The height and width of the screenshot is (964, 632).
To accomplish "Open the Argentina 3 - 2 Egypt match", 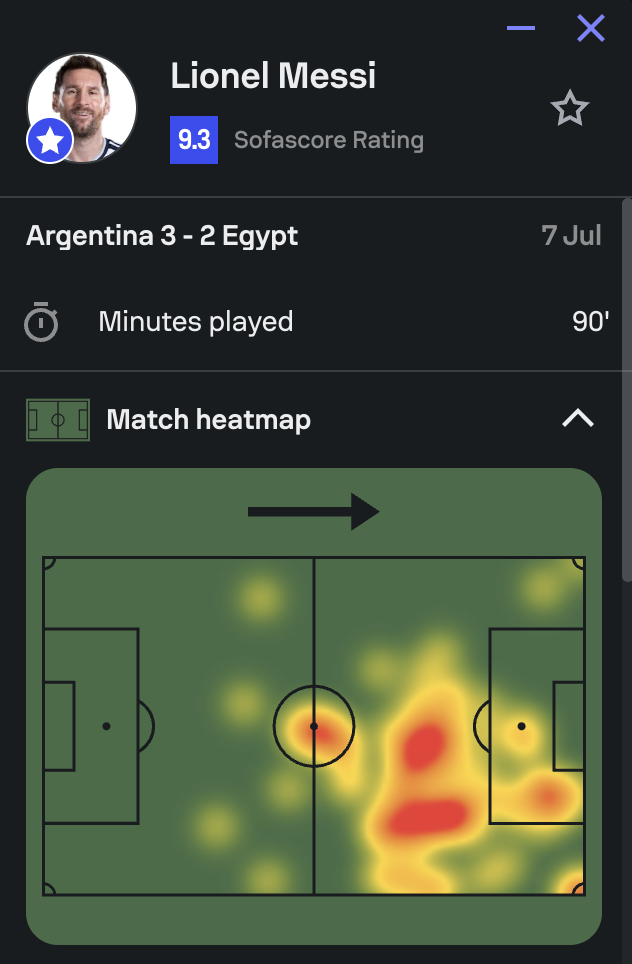I will coord(162,236).
